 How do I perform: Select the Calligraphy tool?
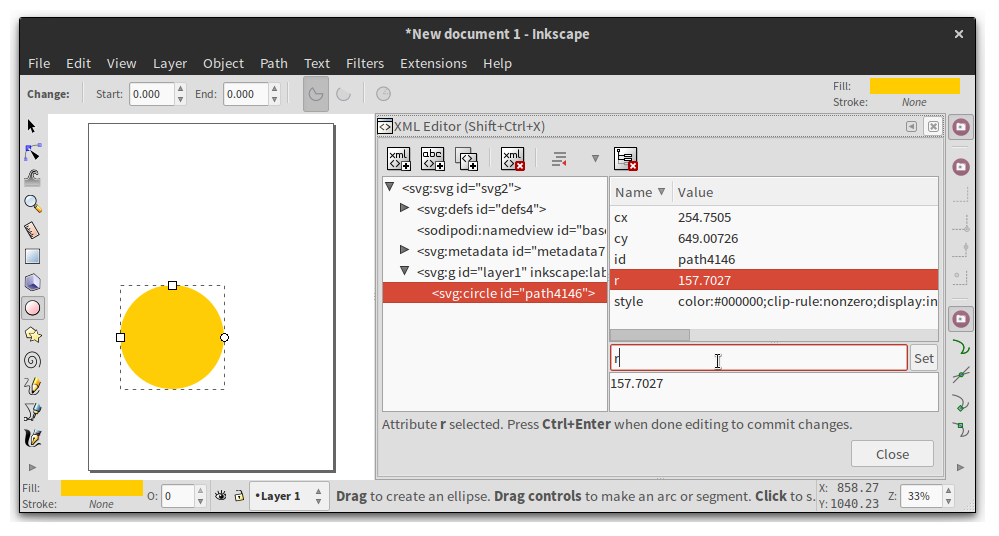click(32, 438)
